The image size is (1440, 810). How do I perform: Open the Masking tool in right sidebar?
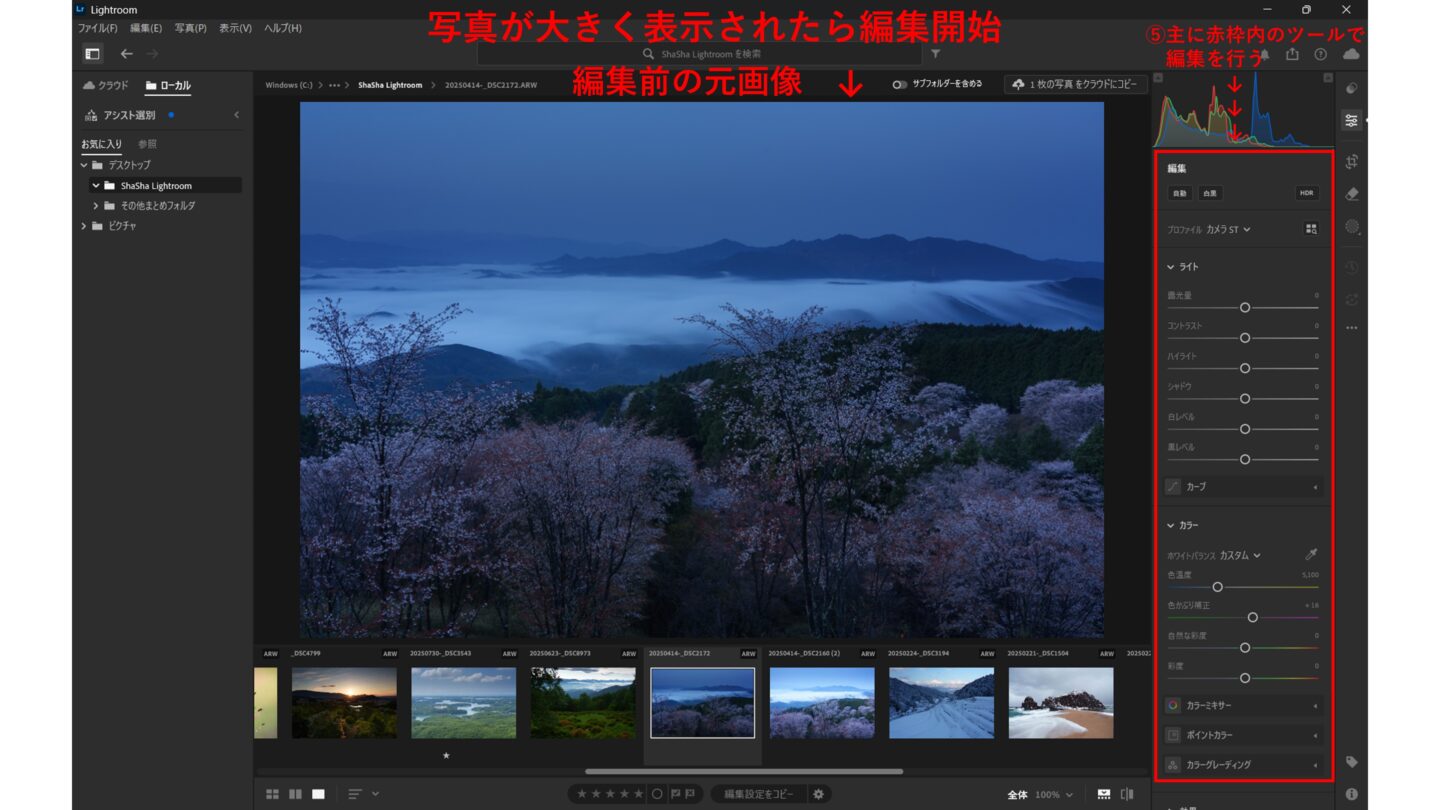click(x=1352, y=227)
